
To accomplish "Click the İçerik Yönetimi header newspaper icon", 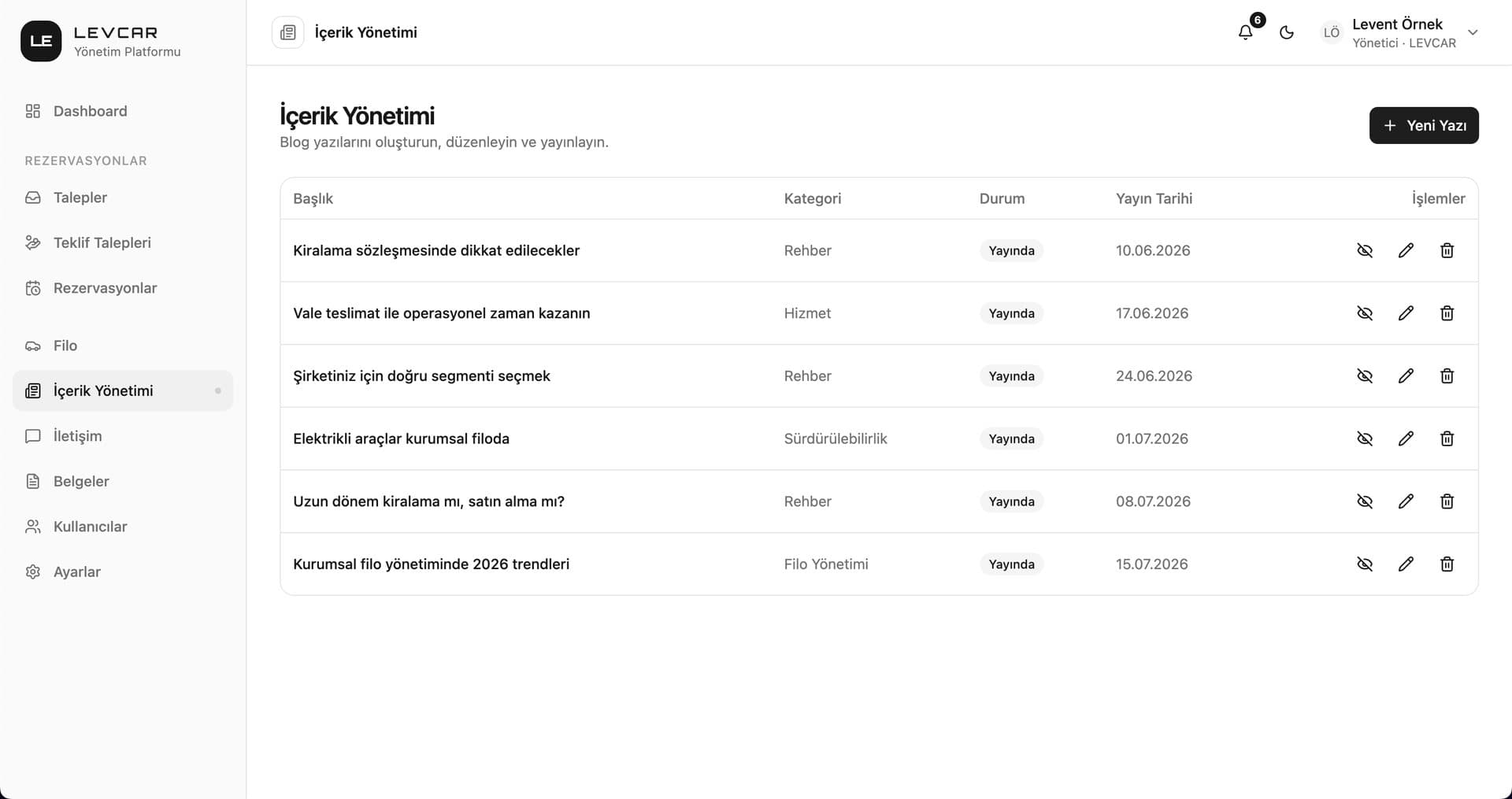I will point(287,32).
